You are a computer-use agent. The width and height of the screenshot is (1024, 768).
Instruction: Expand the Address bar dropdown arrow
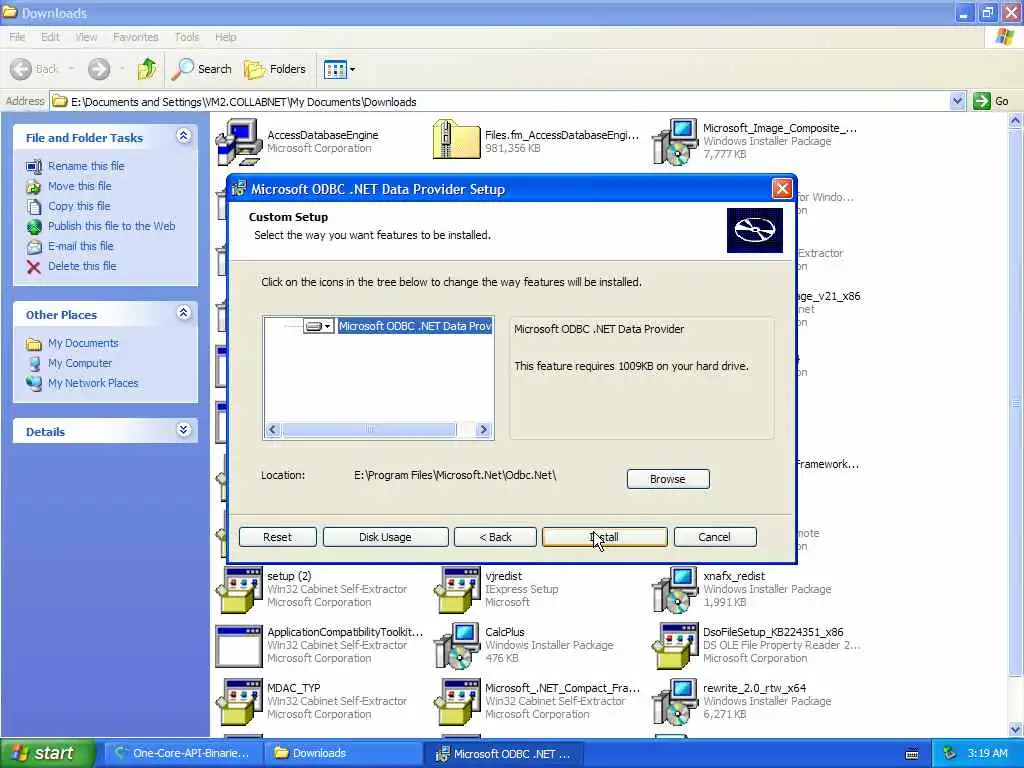point(957,101)
